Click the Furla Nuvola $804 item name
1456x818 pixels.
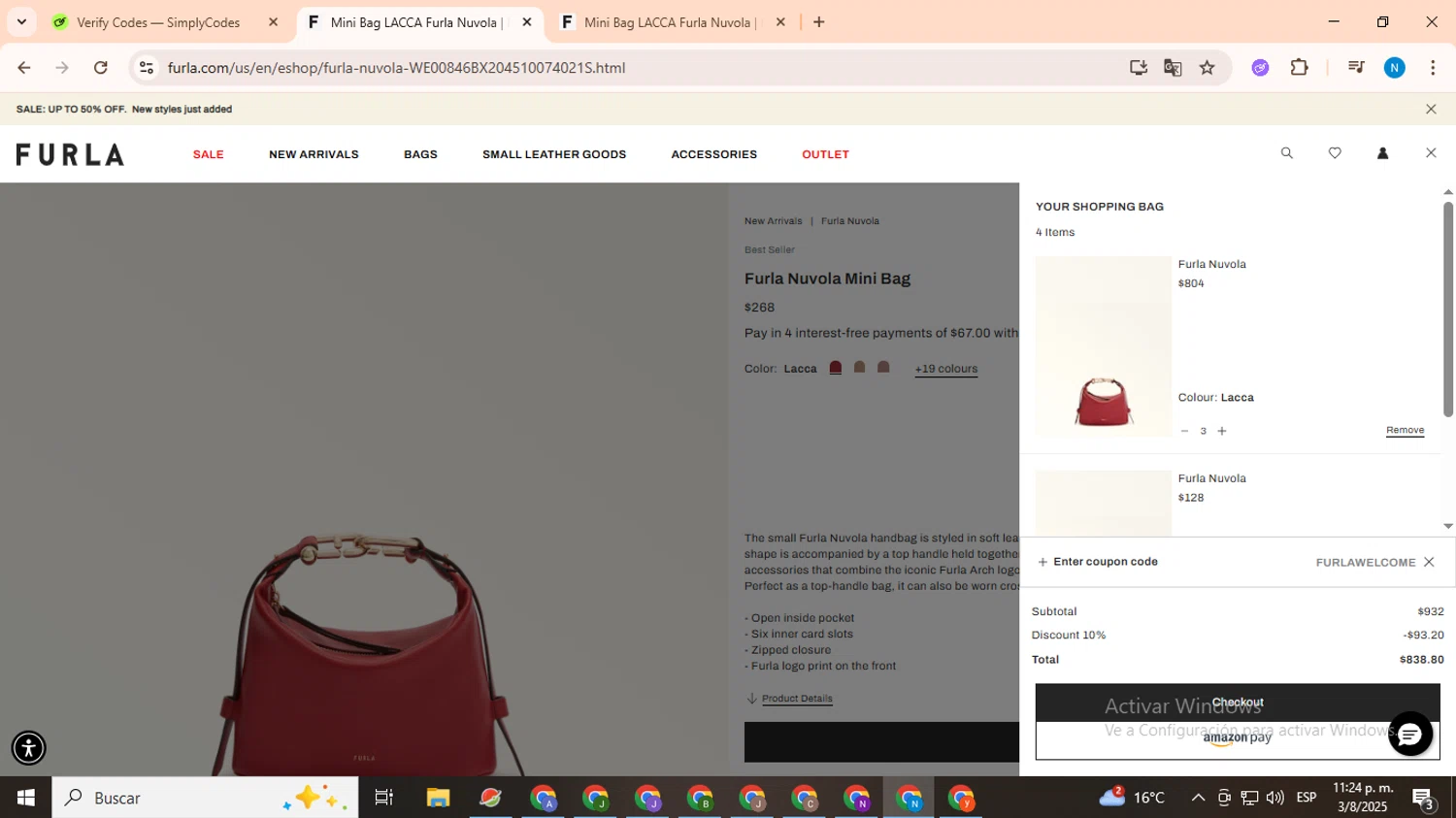click(1211, 264)
